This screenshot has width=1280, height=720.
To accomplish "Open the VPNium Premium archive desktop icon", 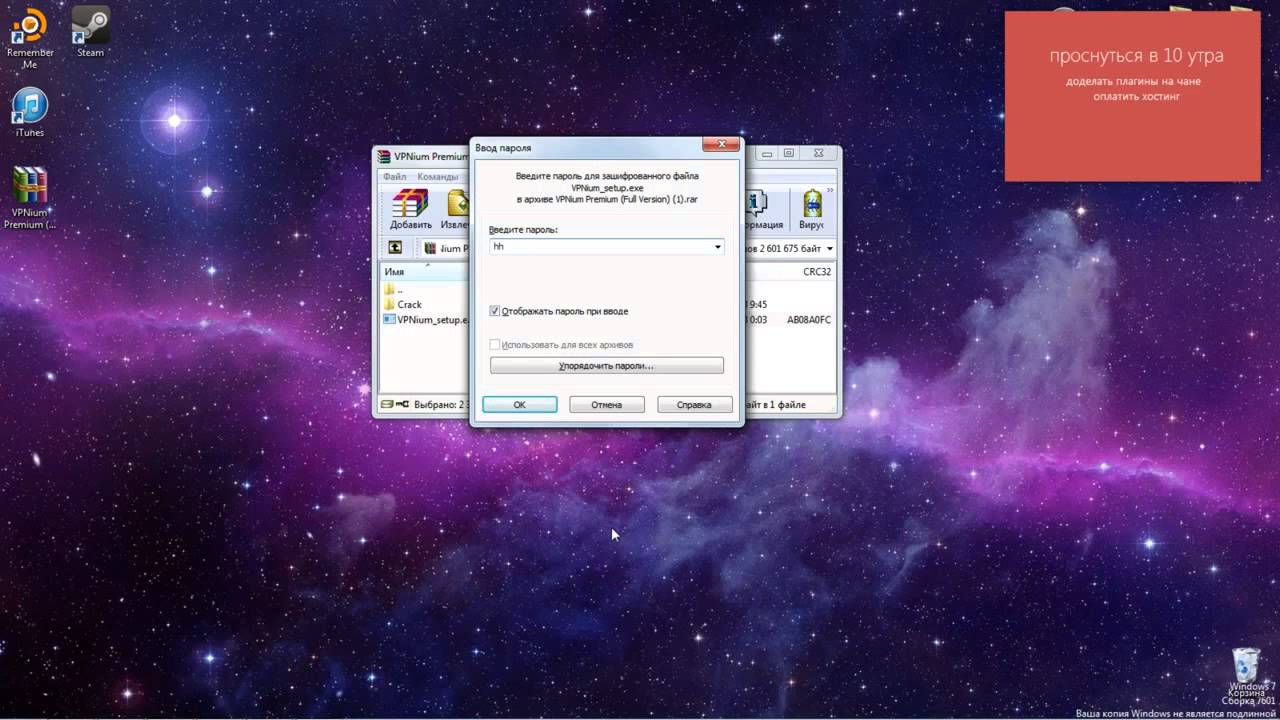I will [30, 197].
